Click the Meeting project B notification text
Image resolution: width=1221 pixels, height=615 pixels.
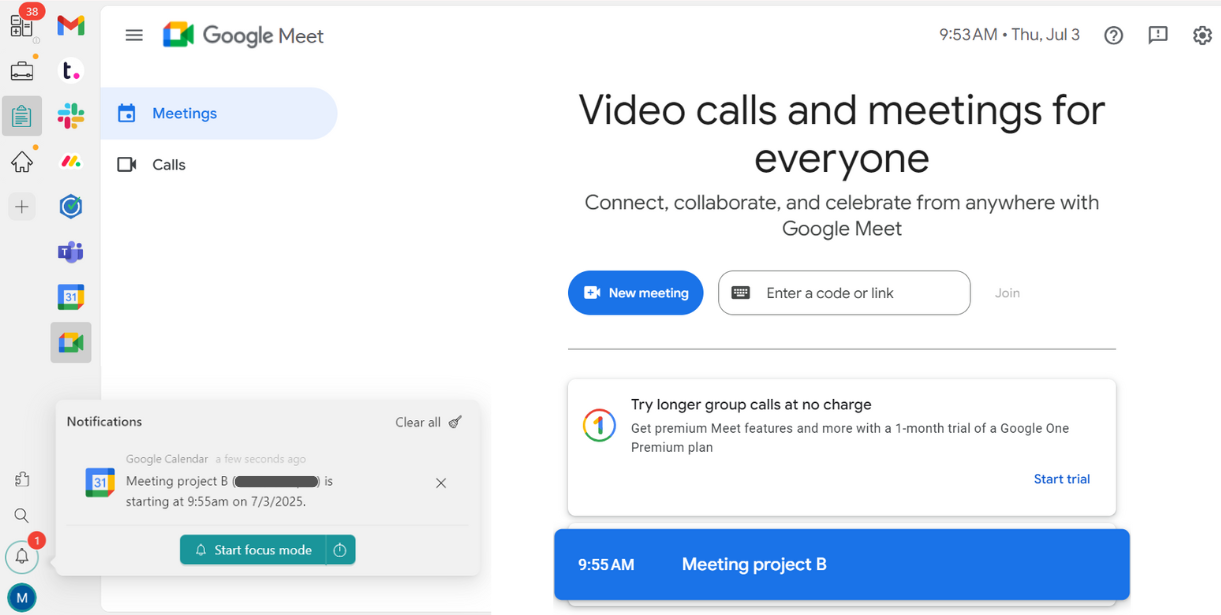229,491
